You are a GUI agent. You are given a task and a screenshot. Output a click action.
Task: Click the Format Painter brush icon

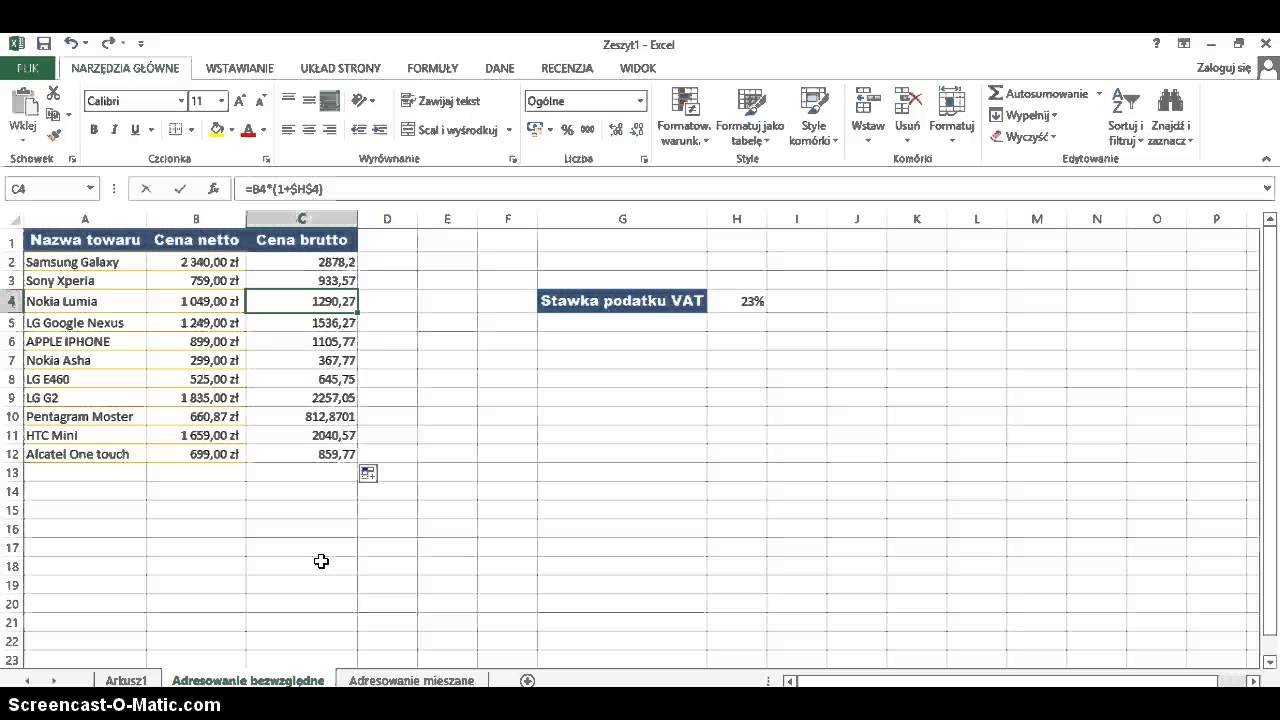tap(53, 136)
